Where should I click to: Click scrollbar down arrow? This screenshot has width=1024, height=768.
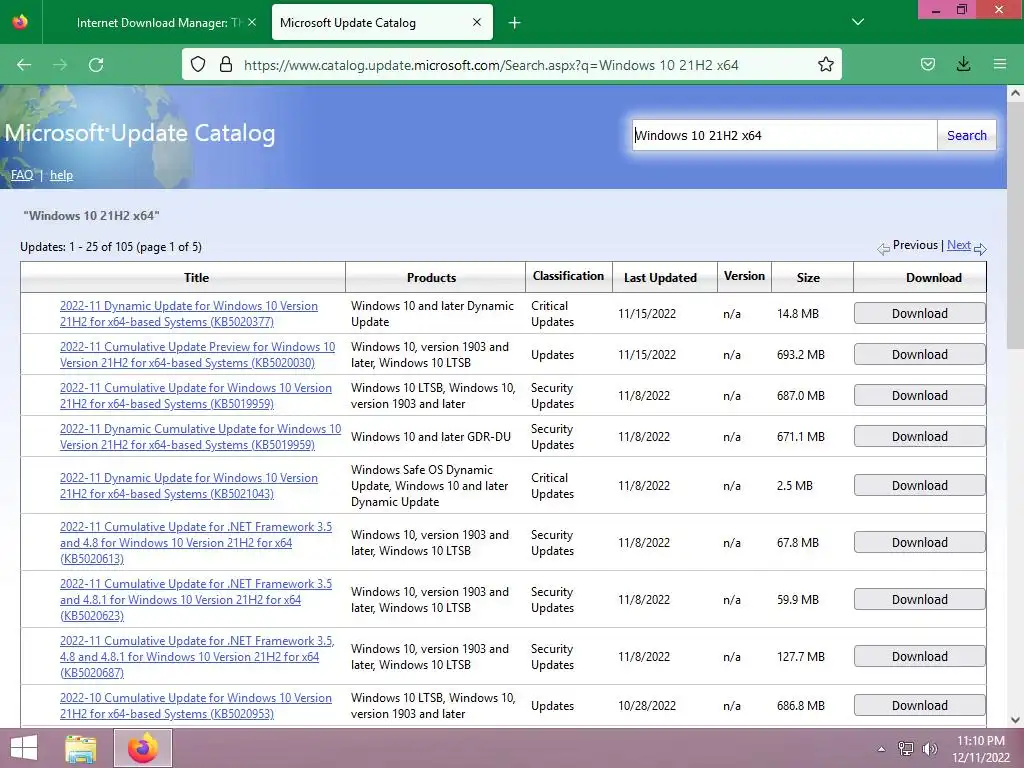[1015, 720]
